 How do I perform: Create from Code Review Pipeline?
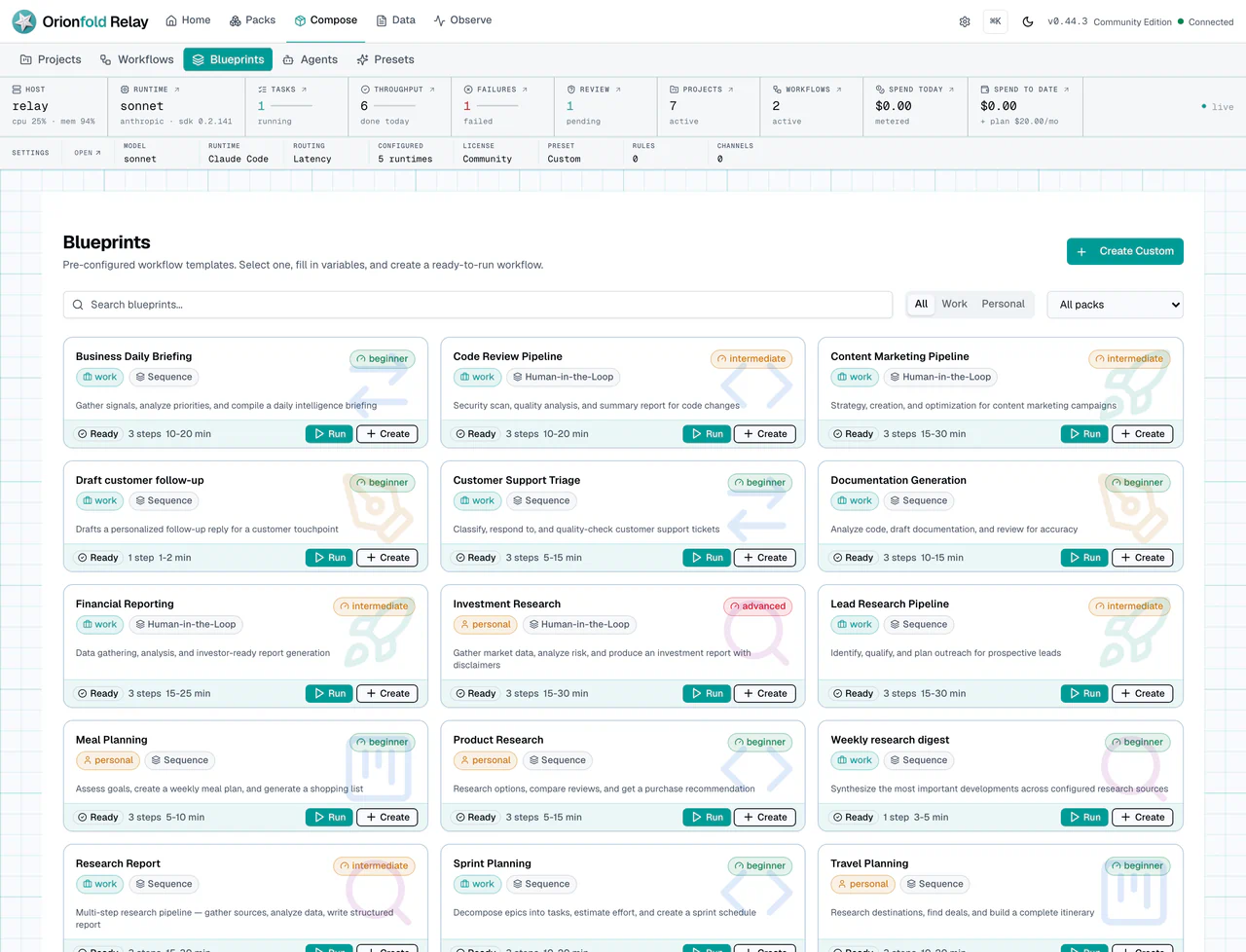[x=764, y=434]
